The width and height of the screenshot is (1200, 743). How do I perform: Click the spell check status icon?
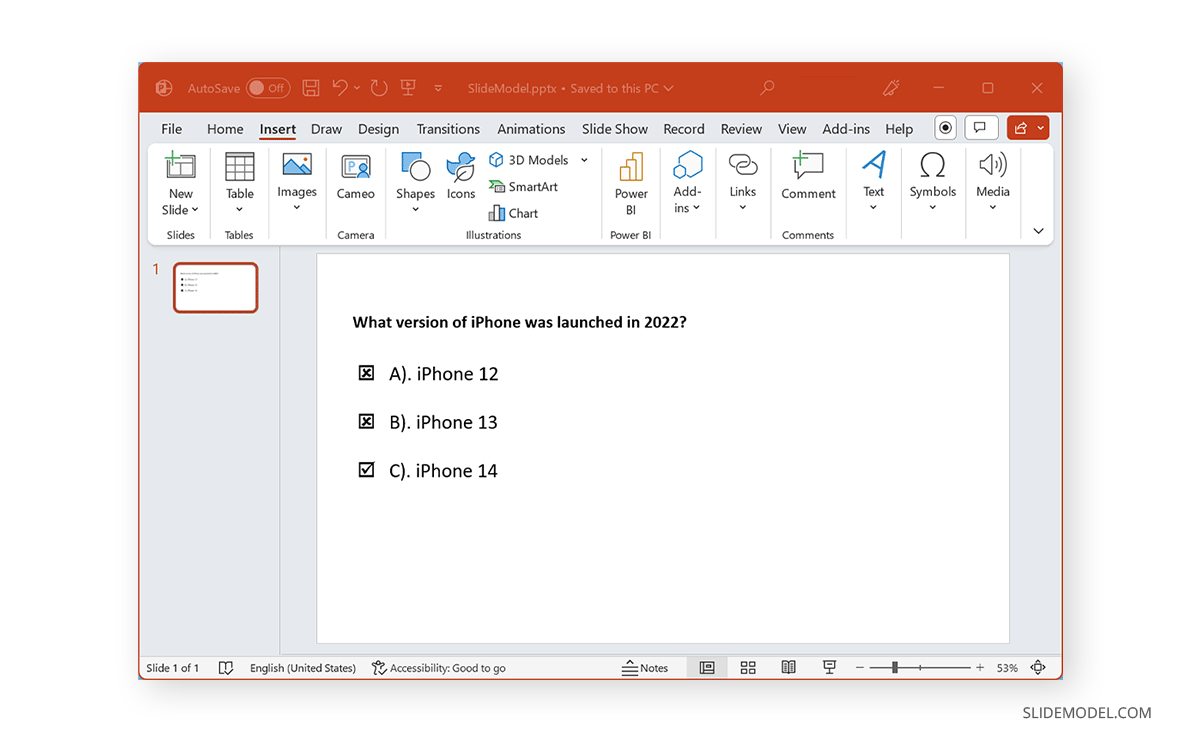click(226, 668)
